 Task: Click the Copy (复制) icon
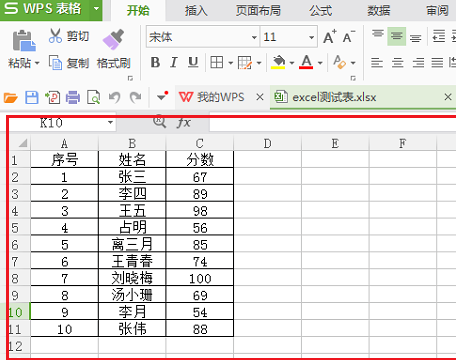55,62
